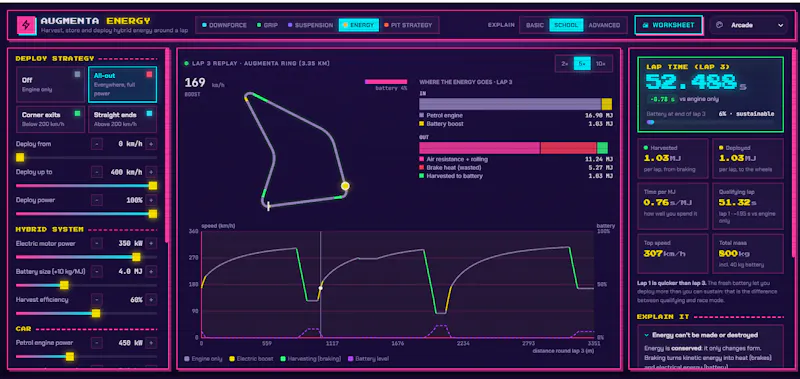Viewport: 800px width, 379px height.
Task: Set replay speed to 2x
Action: coord(565,64)
